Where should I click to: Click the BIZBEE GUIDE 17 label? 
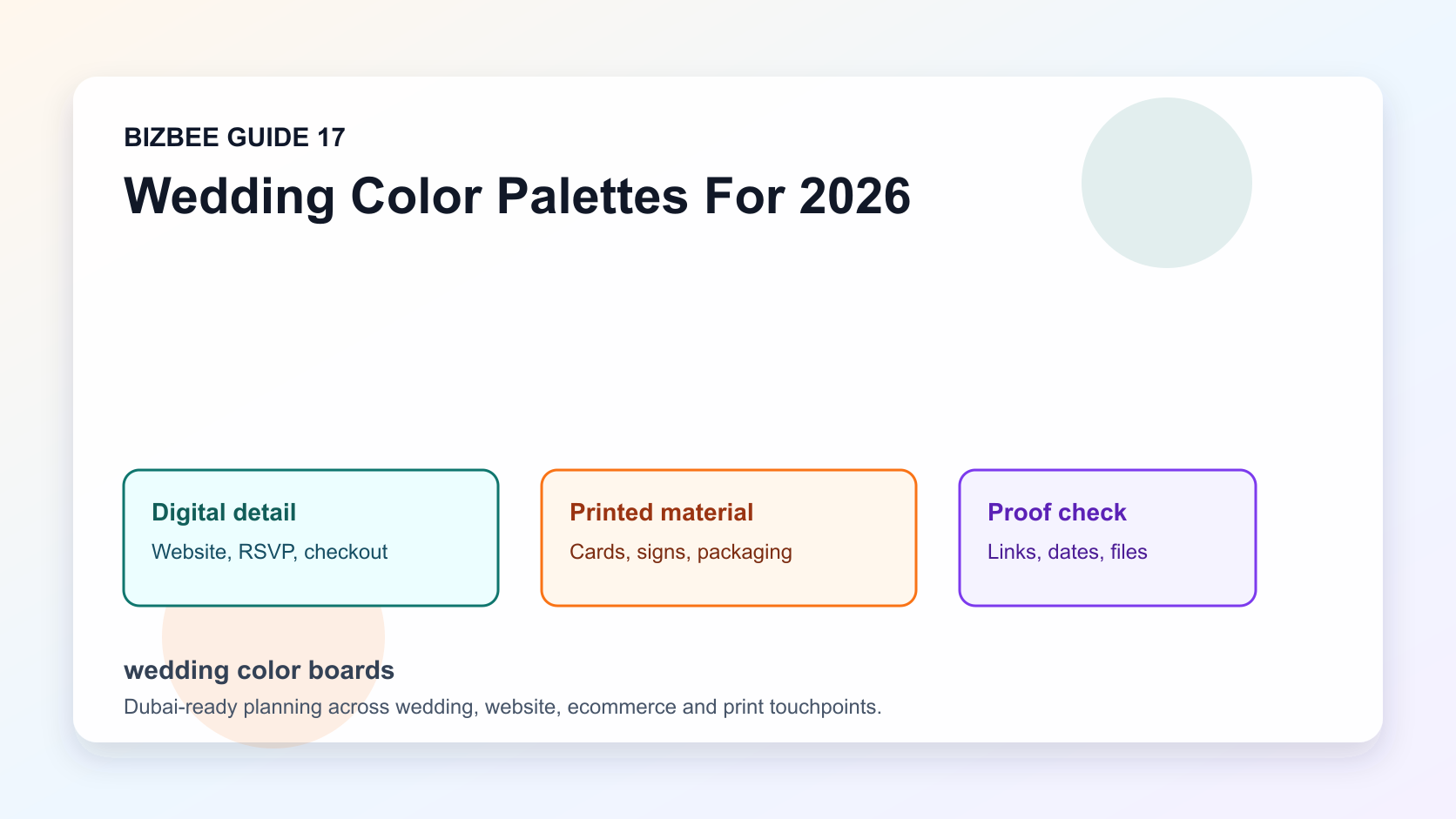click(235, 138)
